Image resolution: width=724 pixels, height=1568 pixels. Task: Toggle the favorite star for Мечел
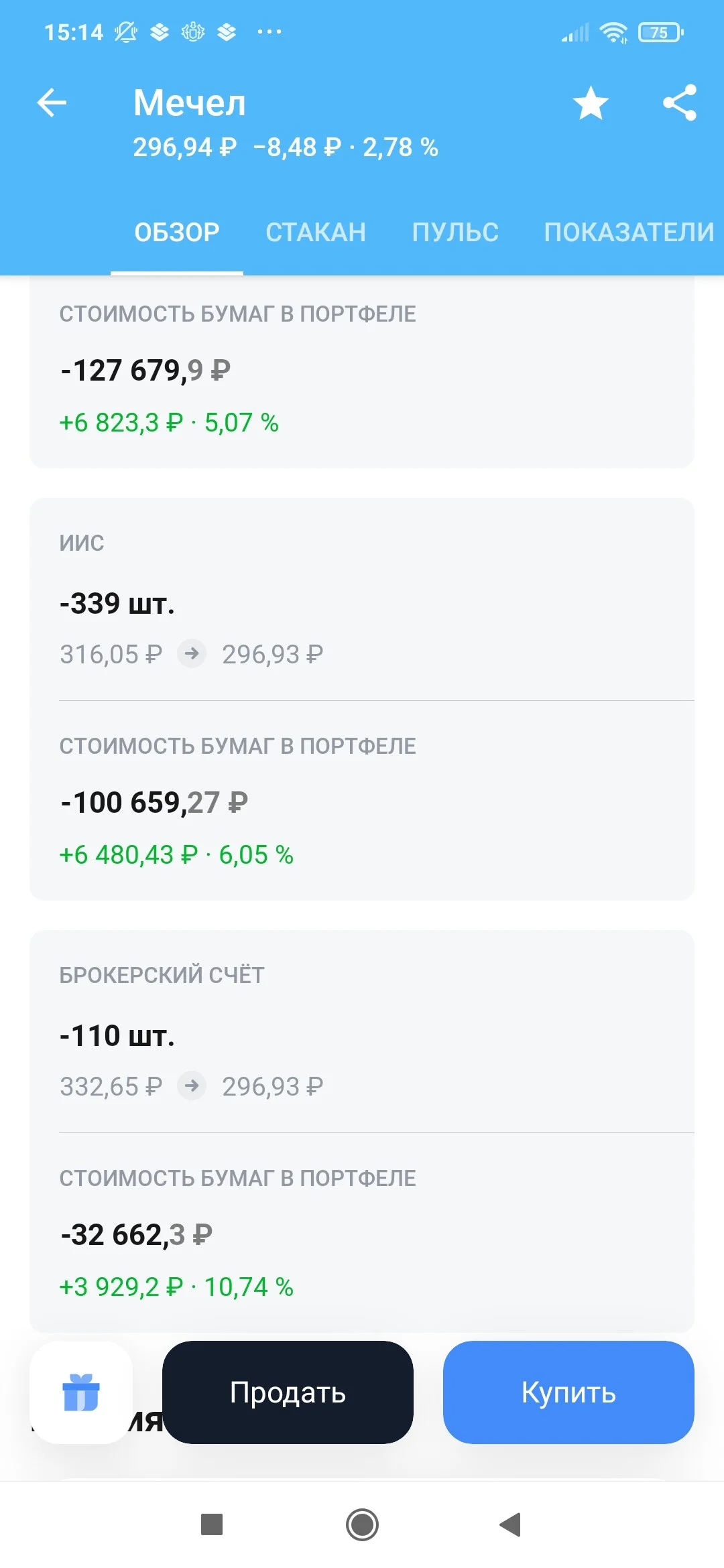tap(591, 103)
